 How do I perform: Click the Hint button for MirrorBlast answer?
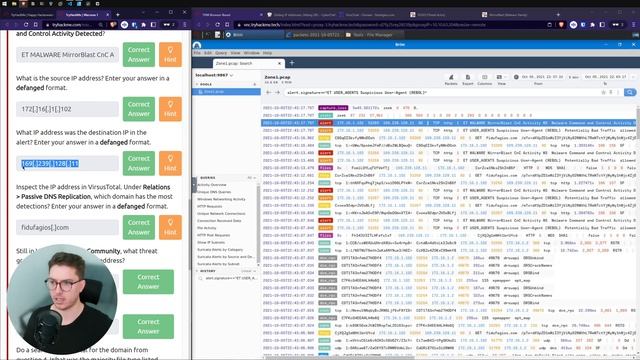(x=170, y=55)
